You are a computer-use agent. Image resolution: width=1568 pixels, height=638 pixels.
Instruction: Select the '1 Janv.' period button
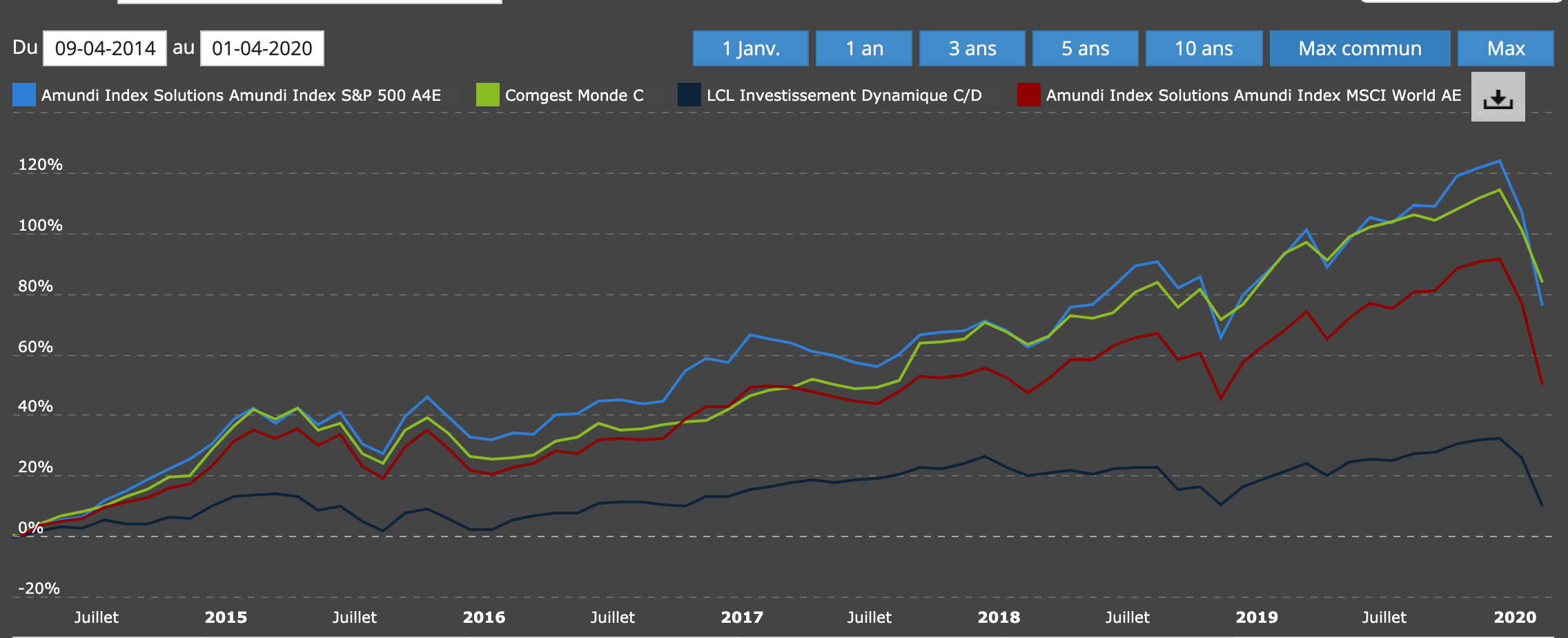(x=751, y=48)
